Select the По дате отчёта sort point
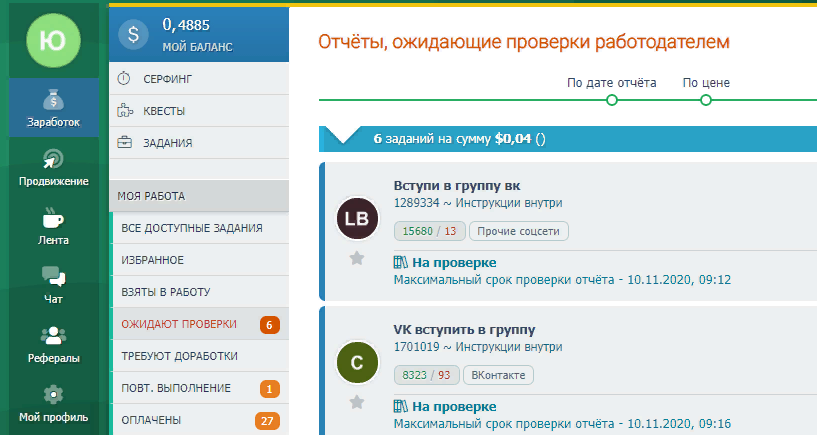817x435 pixels. click(612, 100)
